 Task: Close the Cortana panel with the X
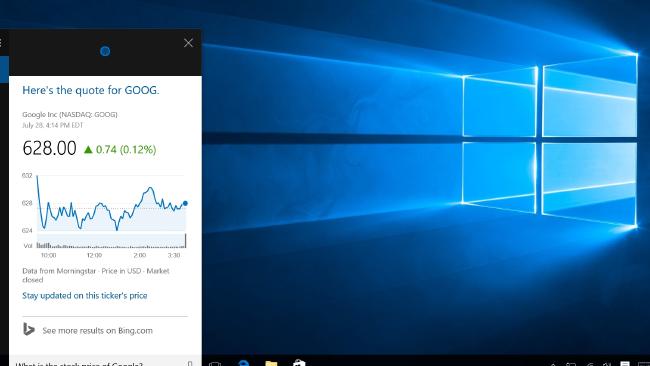(x=188, y=43)
